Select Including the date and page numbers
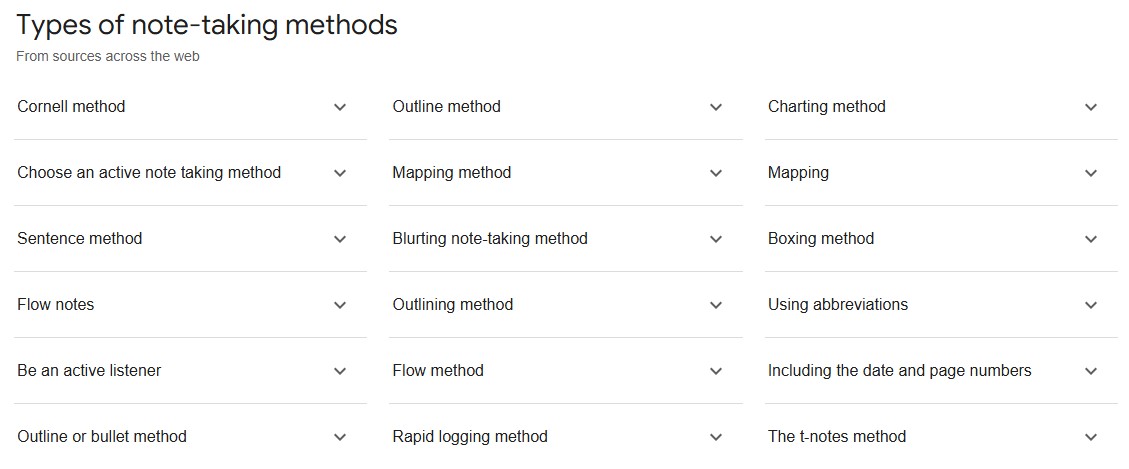 (899, 370)
